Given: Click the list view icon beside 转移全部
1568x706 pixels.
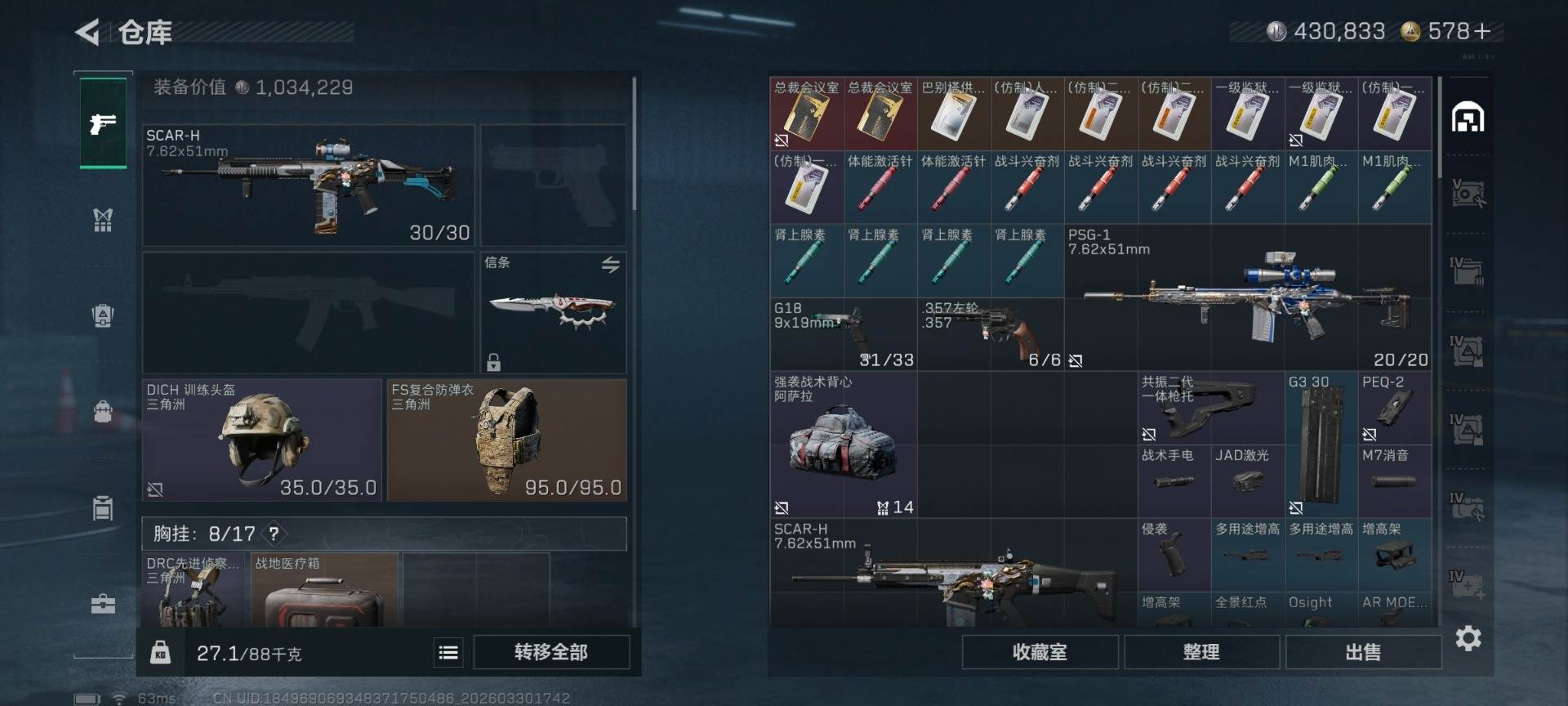Looking at the screenshot, I should (448, 652).
